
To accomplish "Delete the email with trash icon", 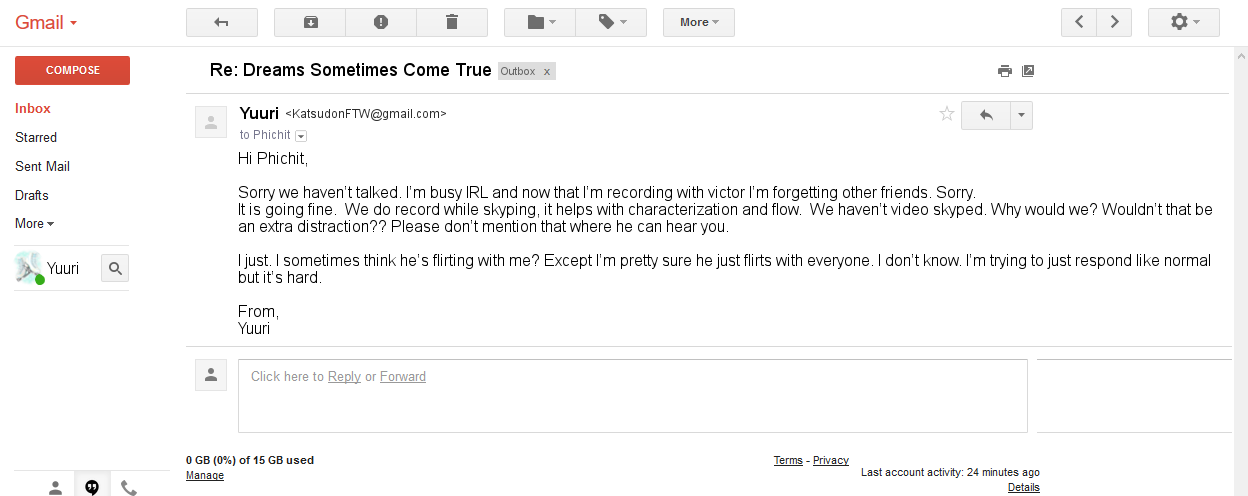I will point(452,22).
